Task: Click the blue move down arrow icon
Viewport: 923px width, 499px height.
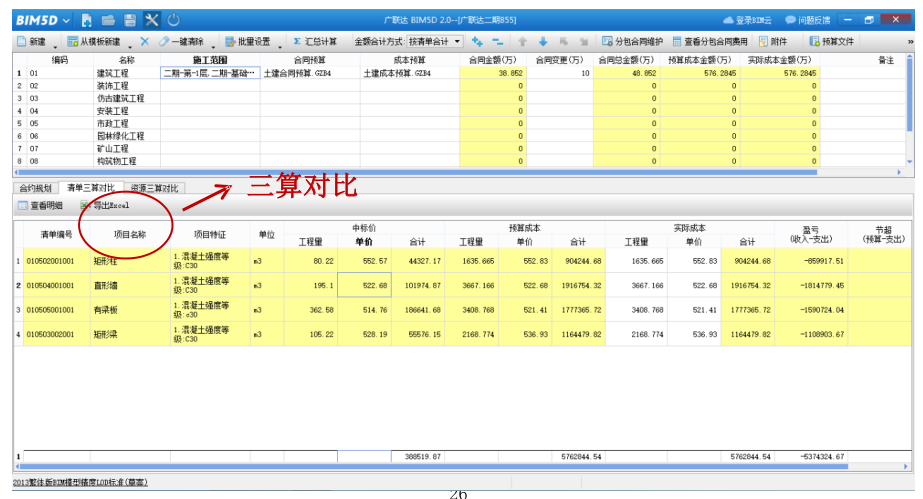Action: (x=543, y=41)
